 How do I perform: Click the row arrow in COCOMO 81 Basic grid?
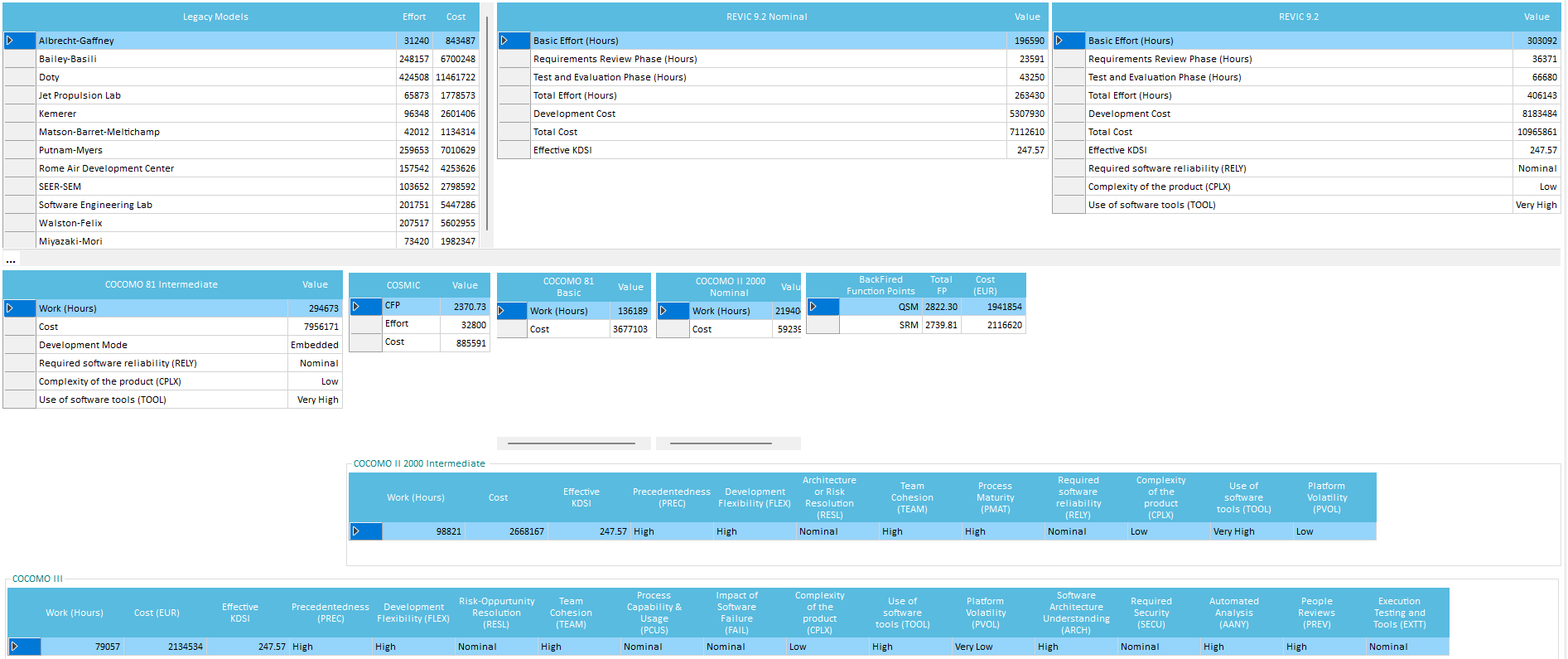click(502, 311)
